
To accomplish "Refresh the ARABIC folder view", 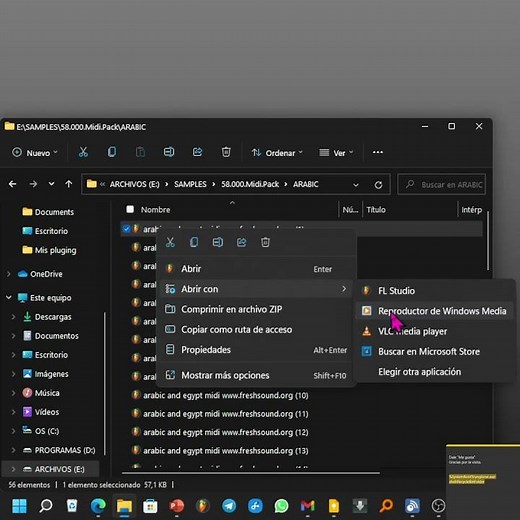I will point(378,185).
